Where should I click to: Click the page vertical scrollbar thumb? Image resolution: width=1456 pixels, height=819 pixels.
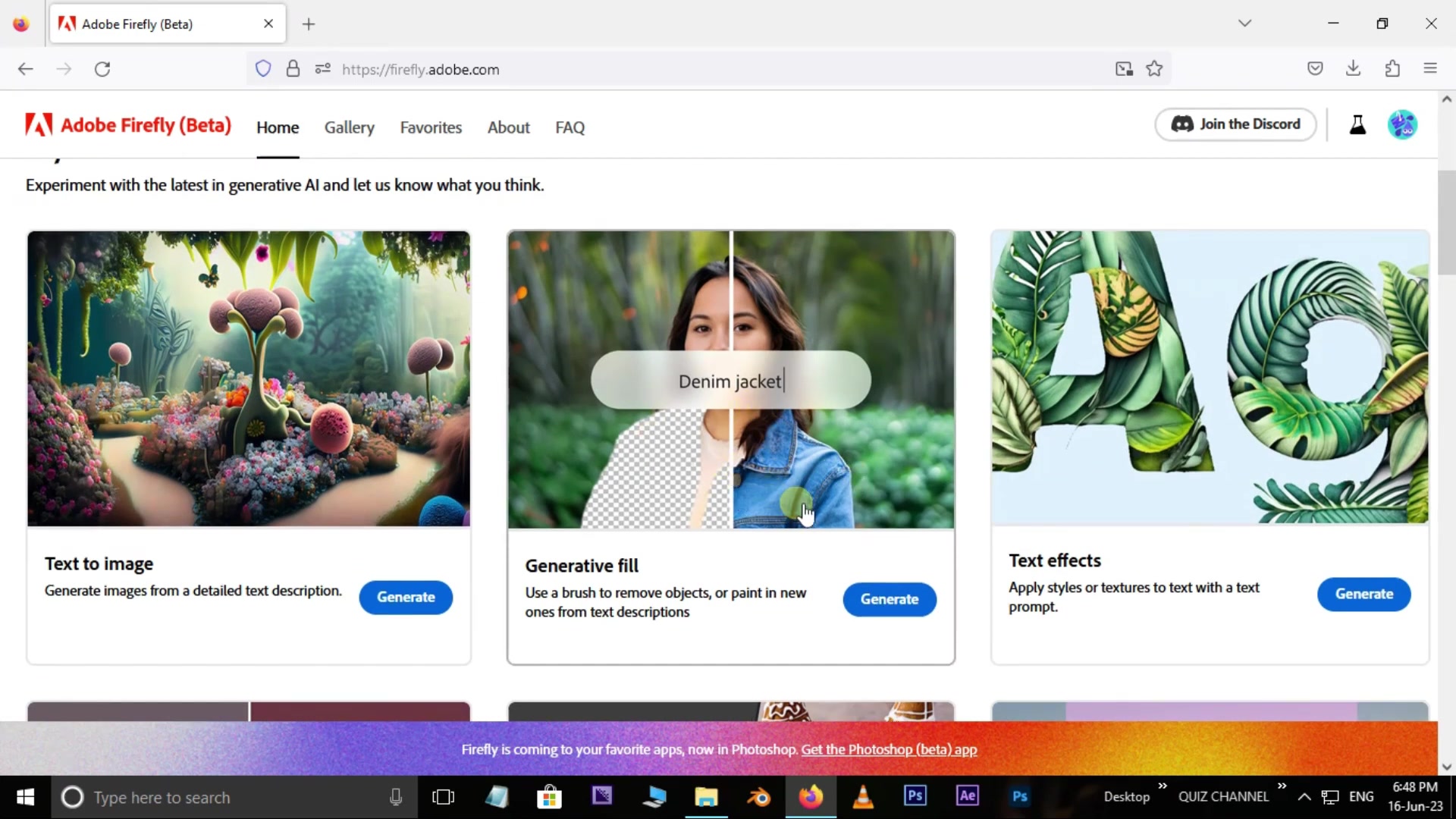[x=1446, y=222]
